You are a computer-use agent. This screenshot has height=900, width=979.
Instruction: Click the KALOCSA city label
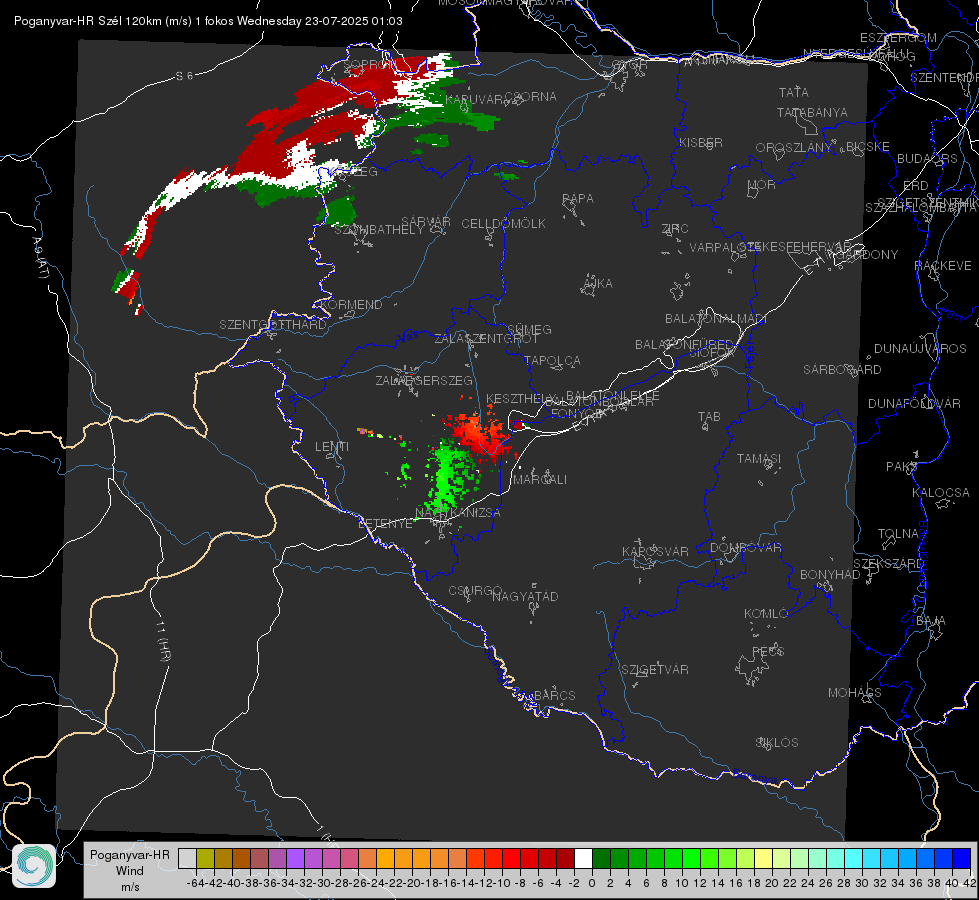[940, 493]
